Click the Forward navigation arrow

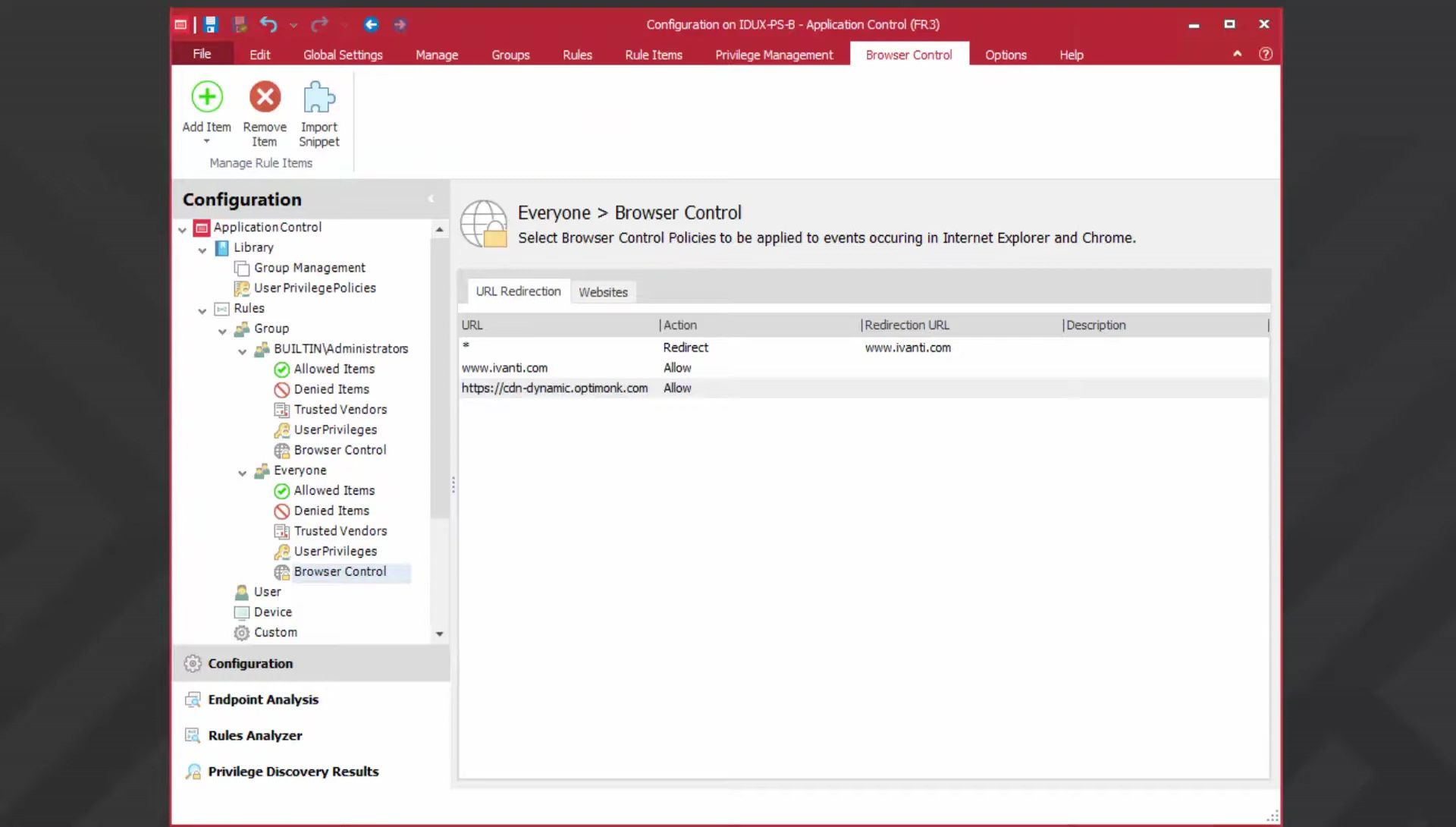coord(400,24)
